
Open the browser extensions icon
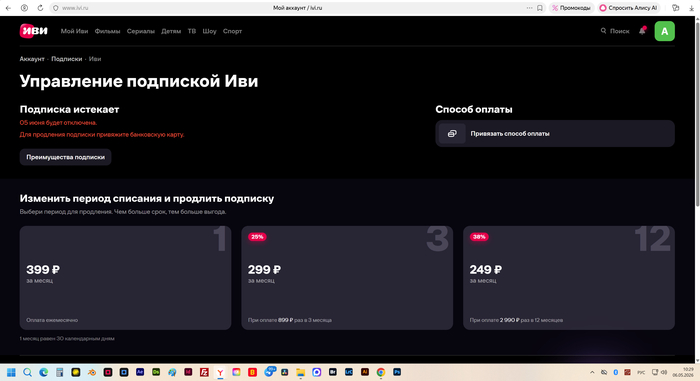tap(675, 8)
